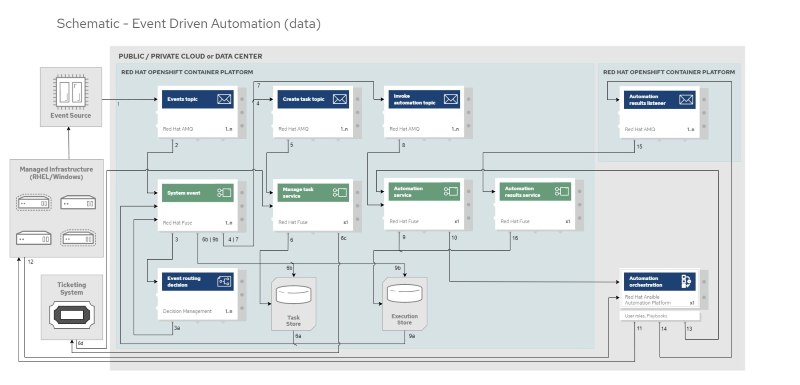Select the 'Managed Infrastructure (RHEL/Windows)' label
Screen dimensions: 800x385
(57, 173)
